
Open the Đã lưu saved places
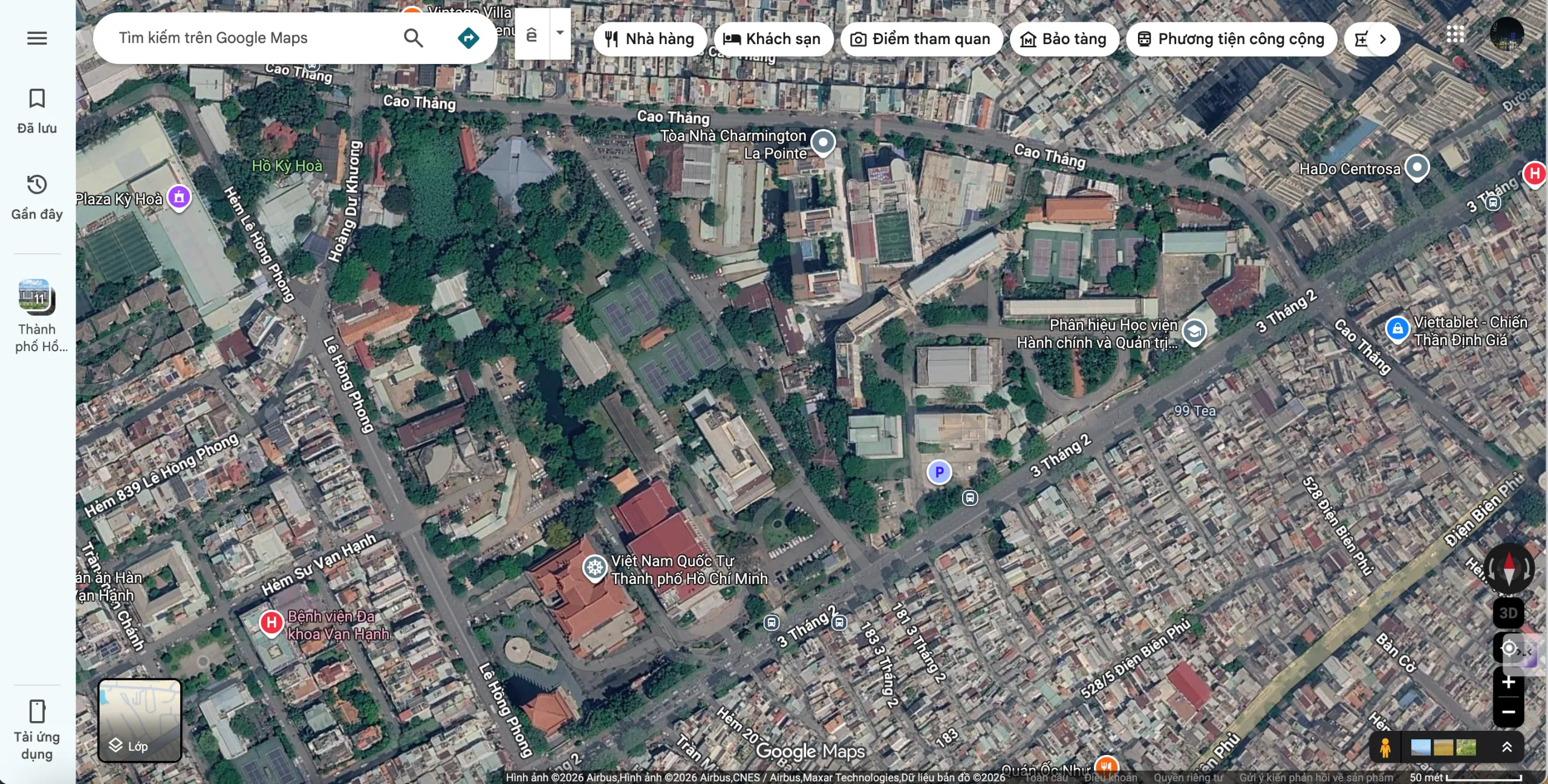click(37, 111)
